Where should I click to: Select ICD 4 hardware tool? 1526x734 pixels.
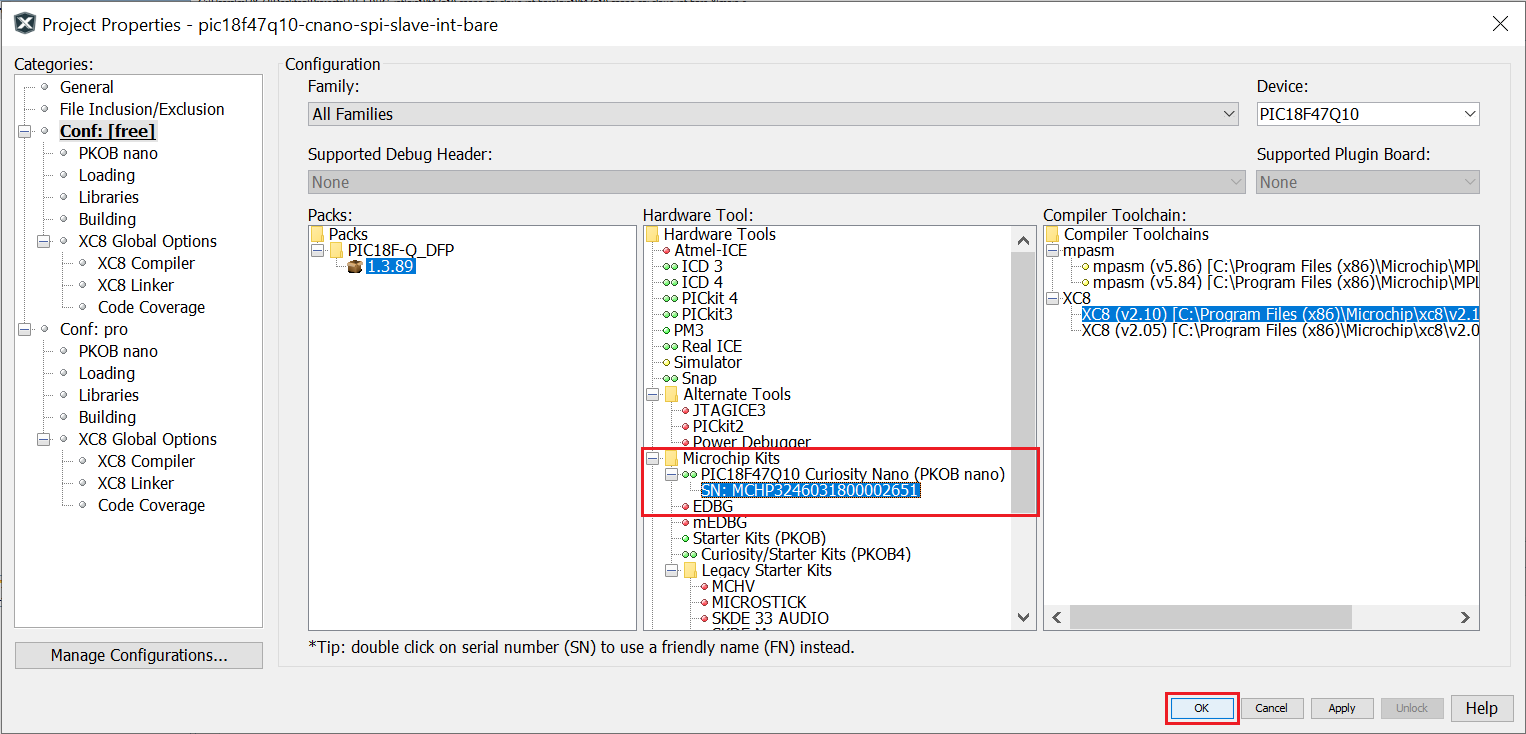pos(702,282)
